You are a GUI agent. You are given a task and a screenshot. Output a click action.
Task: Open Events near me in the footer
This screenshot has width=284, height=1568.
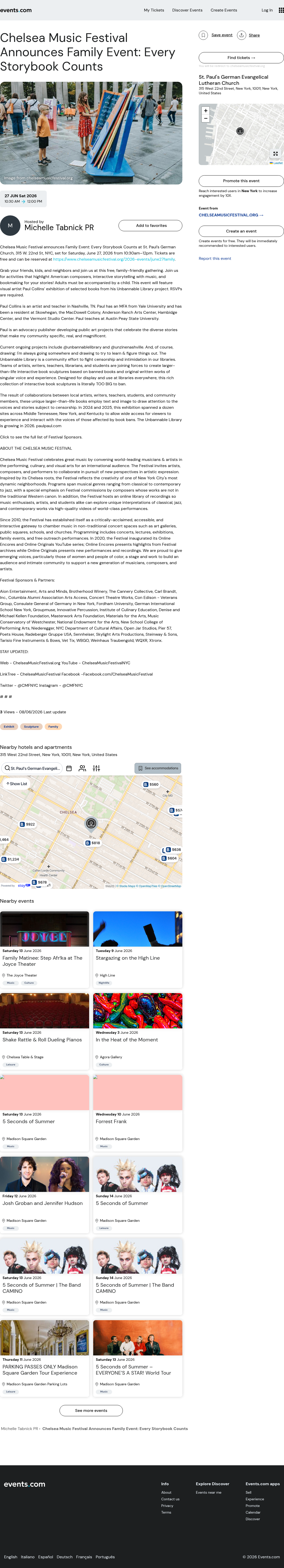click(209, 1493)
